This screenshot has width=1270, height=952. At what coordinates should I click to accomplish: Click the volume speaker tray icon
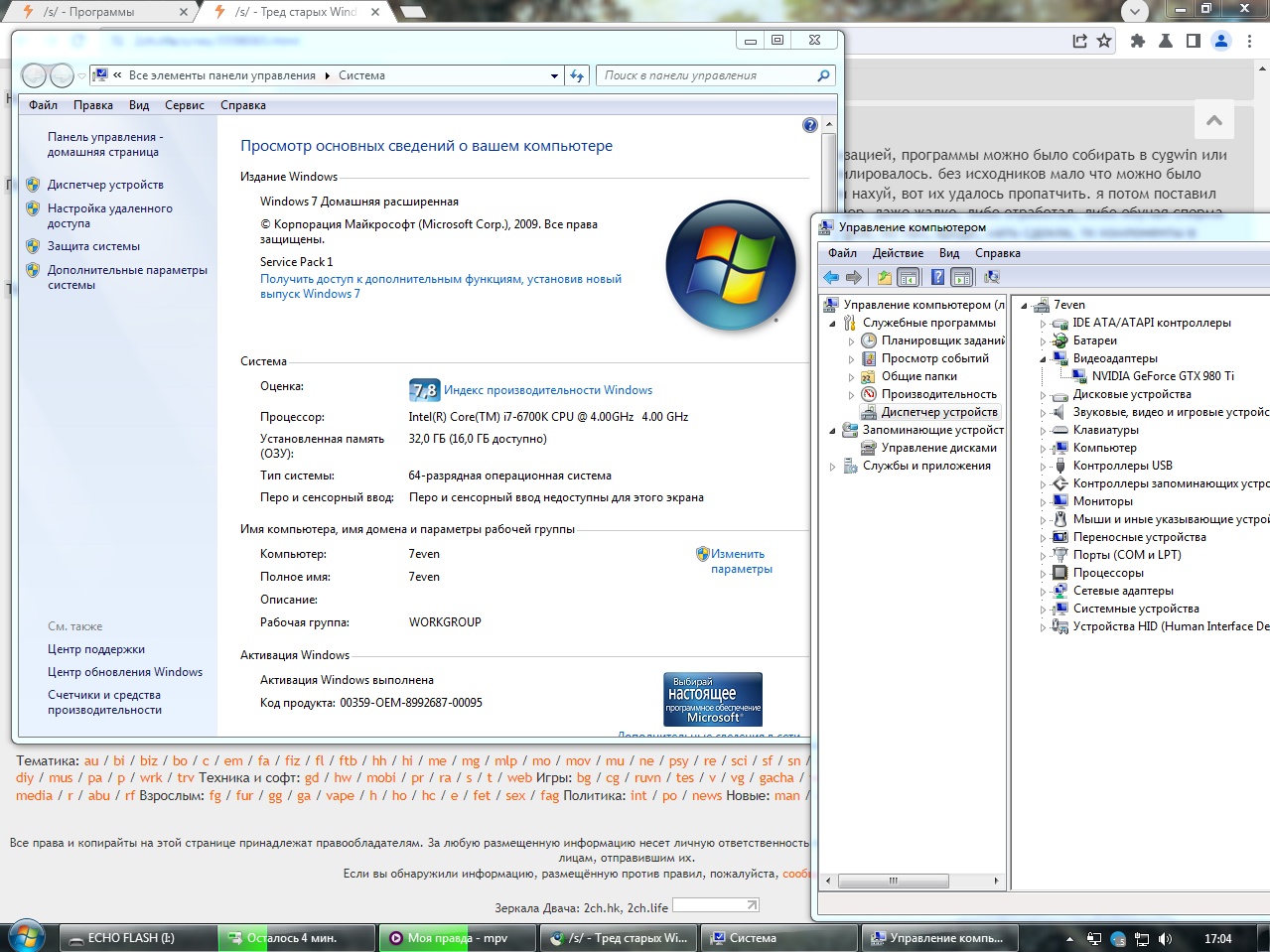1165,938
